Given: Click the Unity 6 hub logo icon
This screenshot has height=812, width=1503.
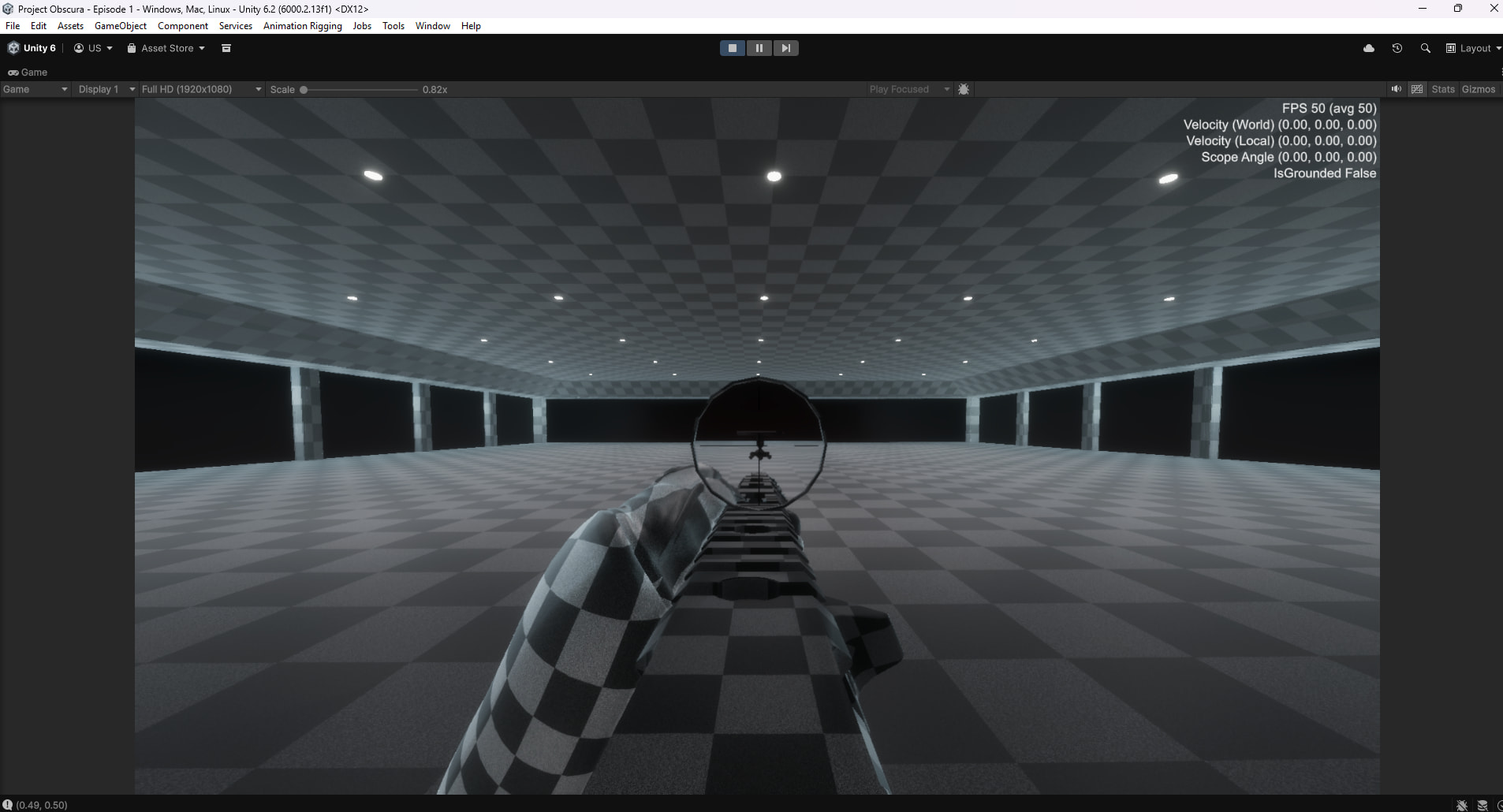Looking at the screenshot, I should (x=13, y=47).
